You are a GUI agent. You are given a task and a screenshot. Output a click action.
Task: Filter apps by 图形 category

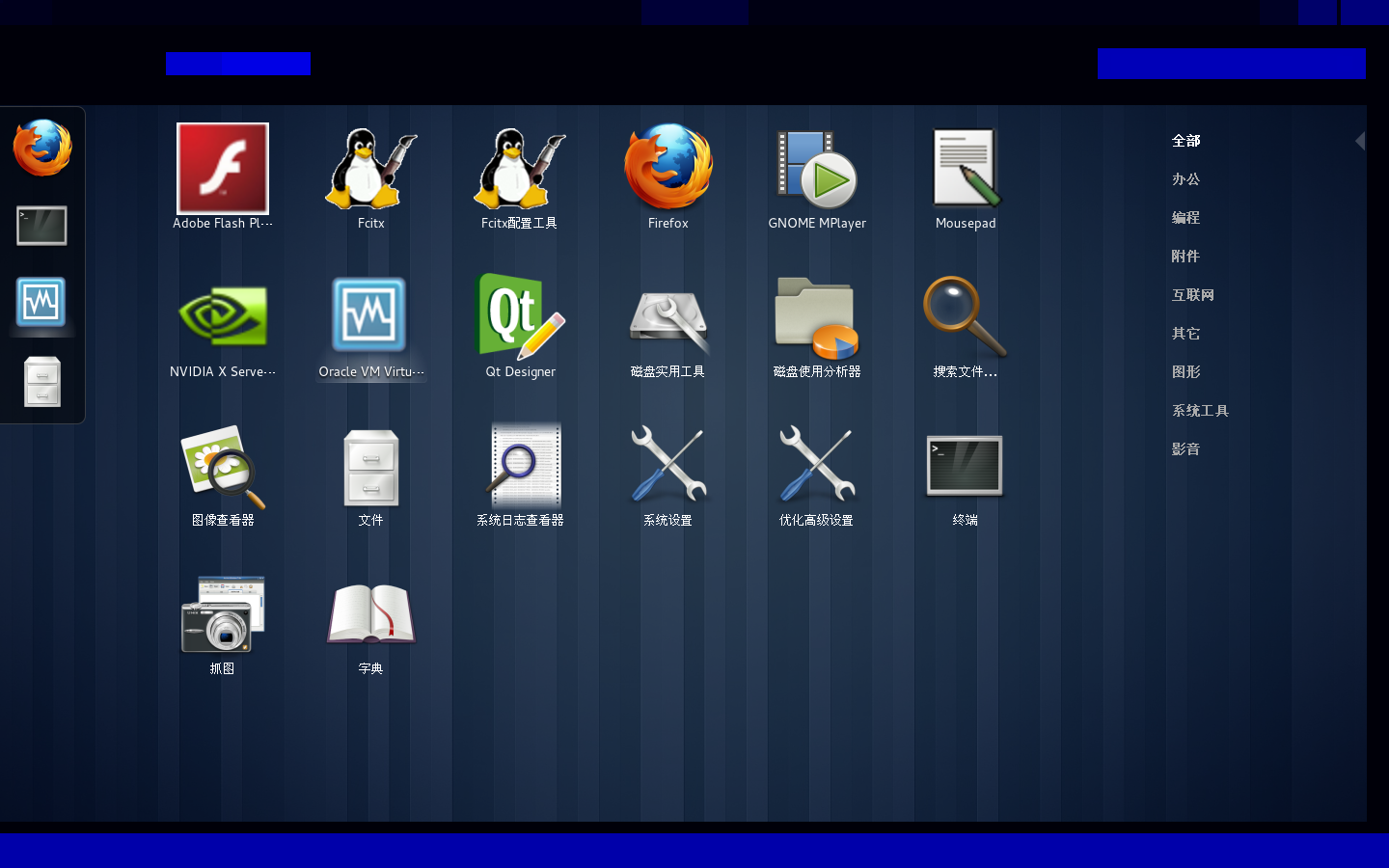[1186, 372]
